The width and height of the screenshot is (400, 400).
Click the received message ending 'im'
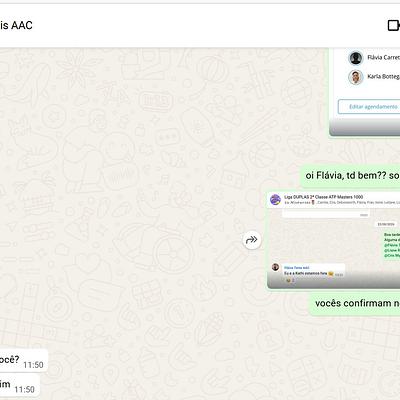click(20, 385)
